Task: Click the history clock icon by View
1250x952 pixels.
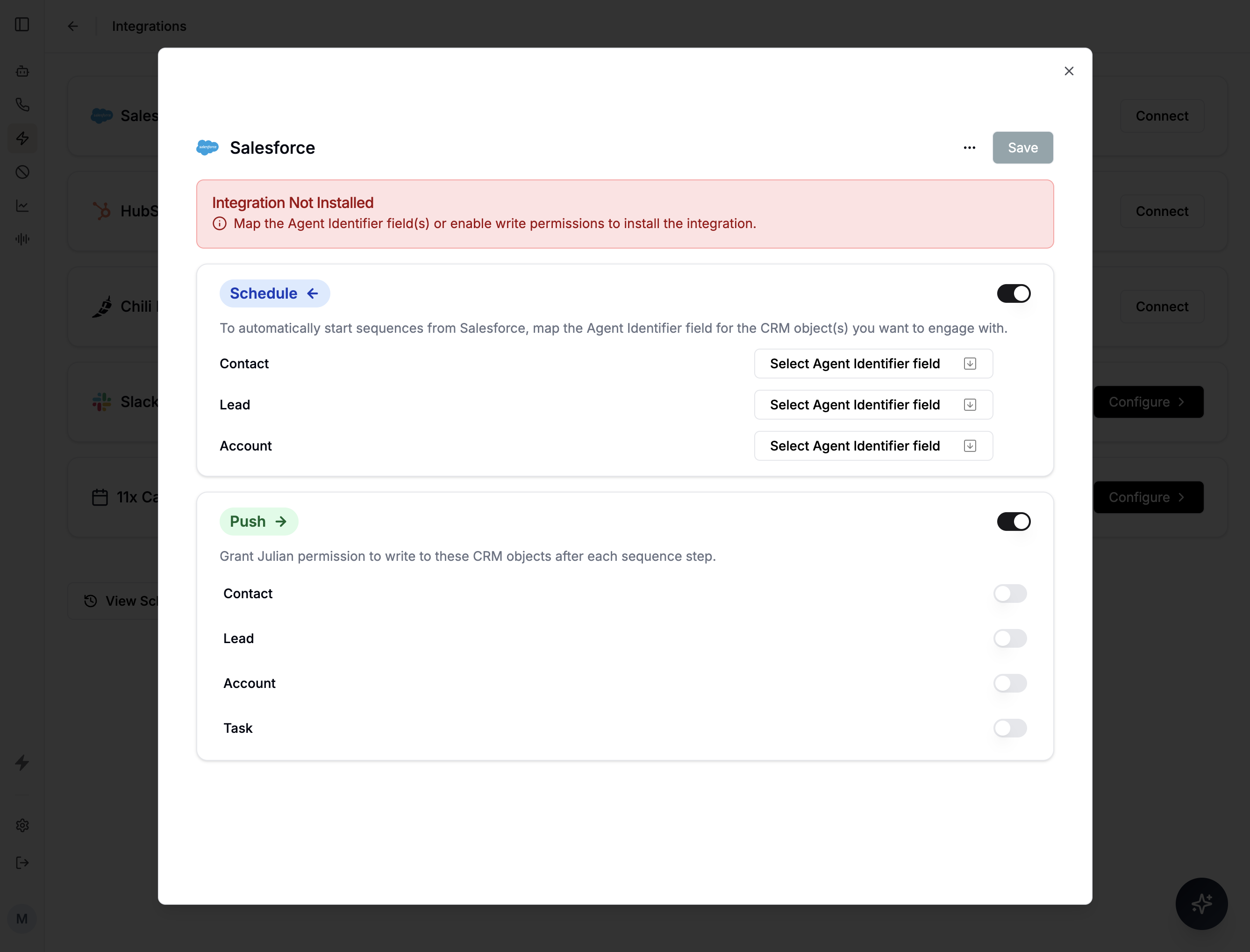Action: 90,601
